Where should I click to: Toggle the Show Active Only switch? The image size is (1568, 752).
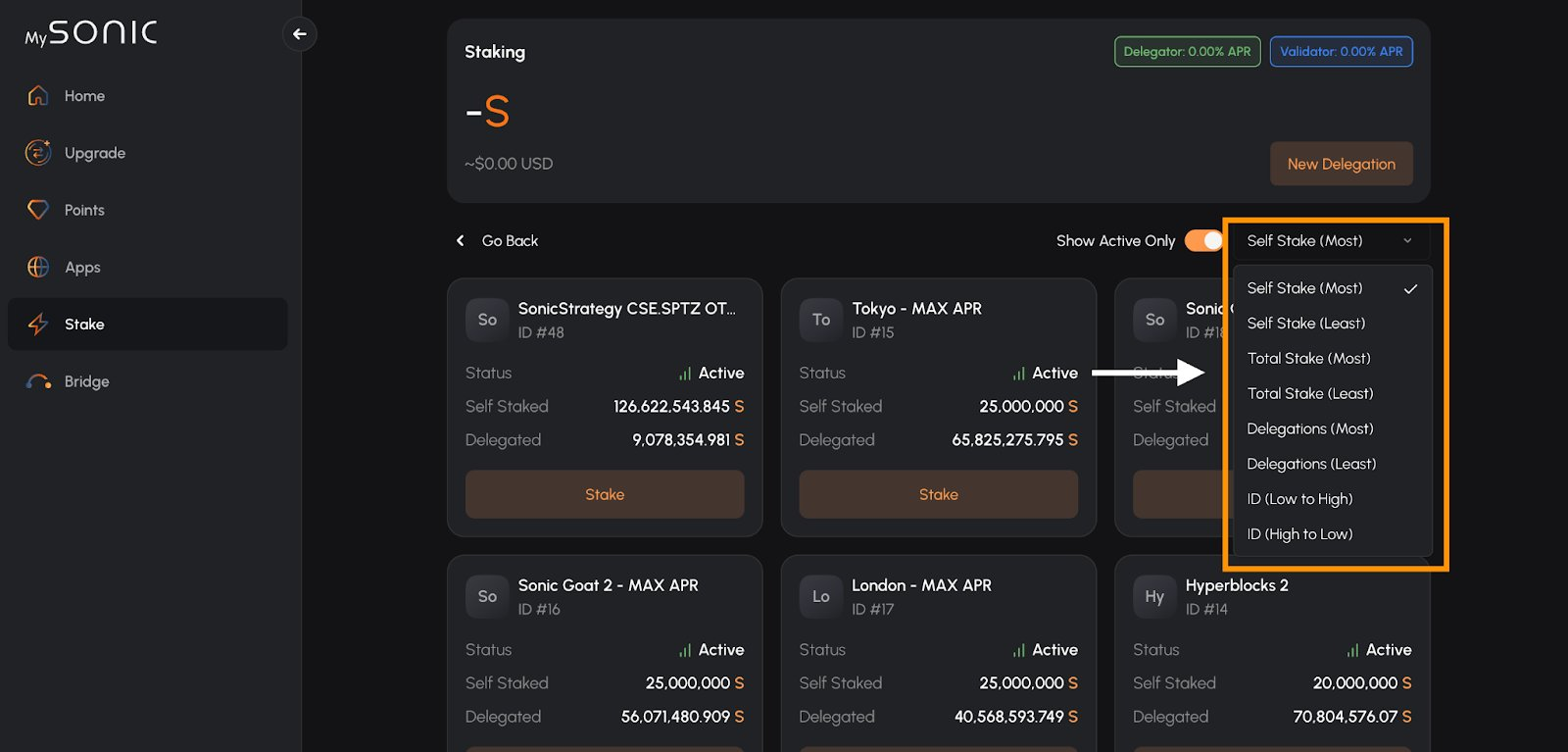coord(1203,241)
